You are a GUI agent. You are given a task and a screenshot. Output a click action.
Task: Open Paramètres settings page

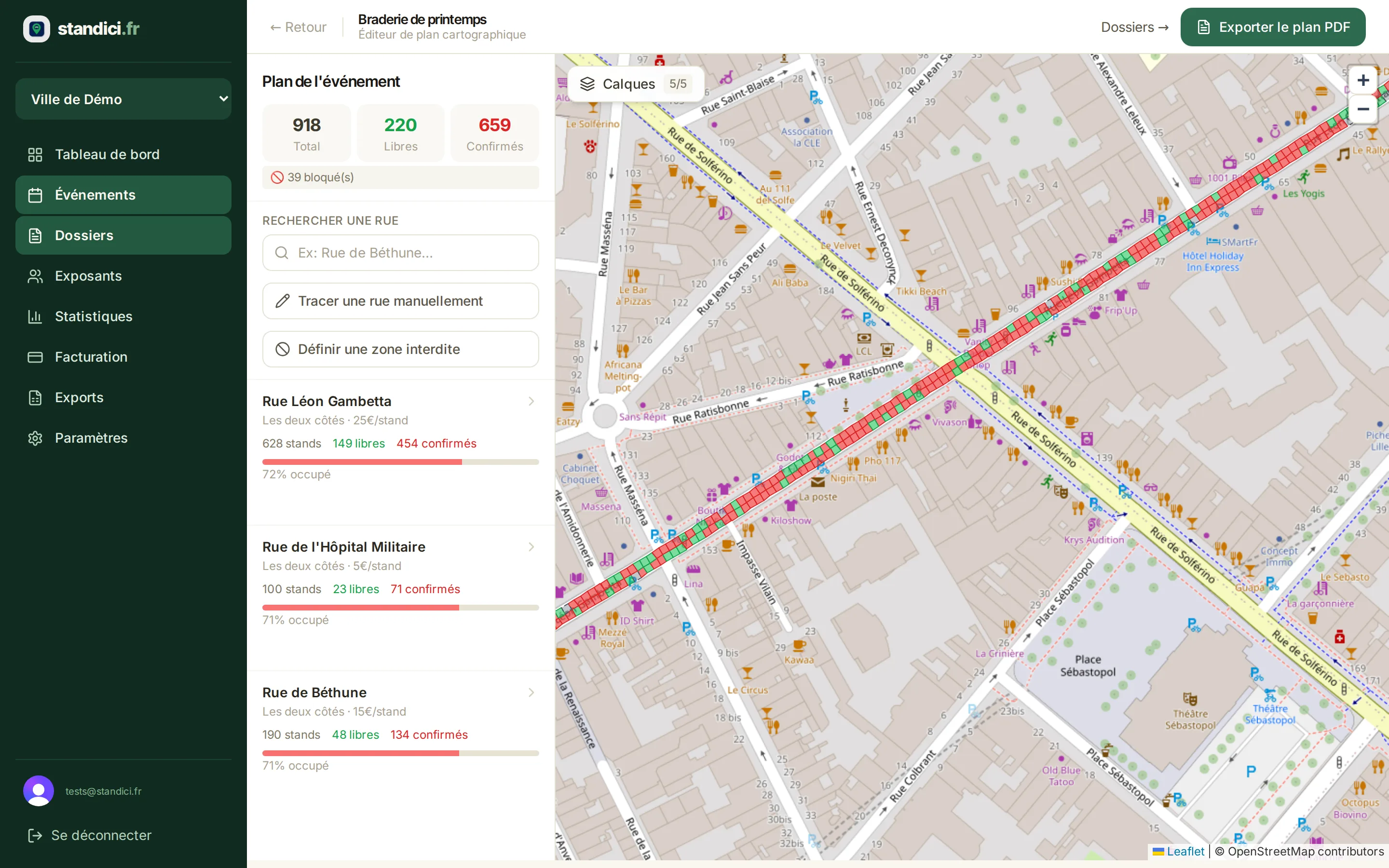[123, 438]
